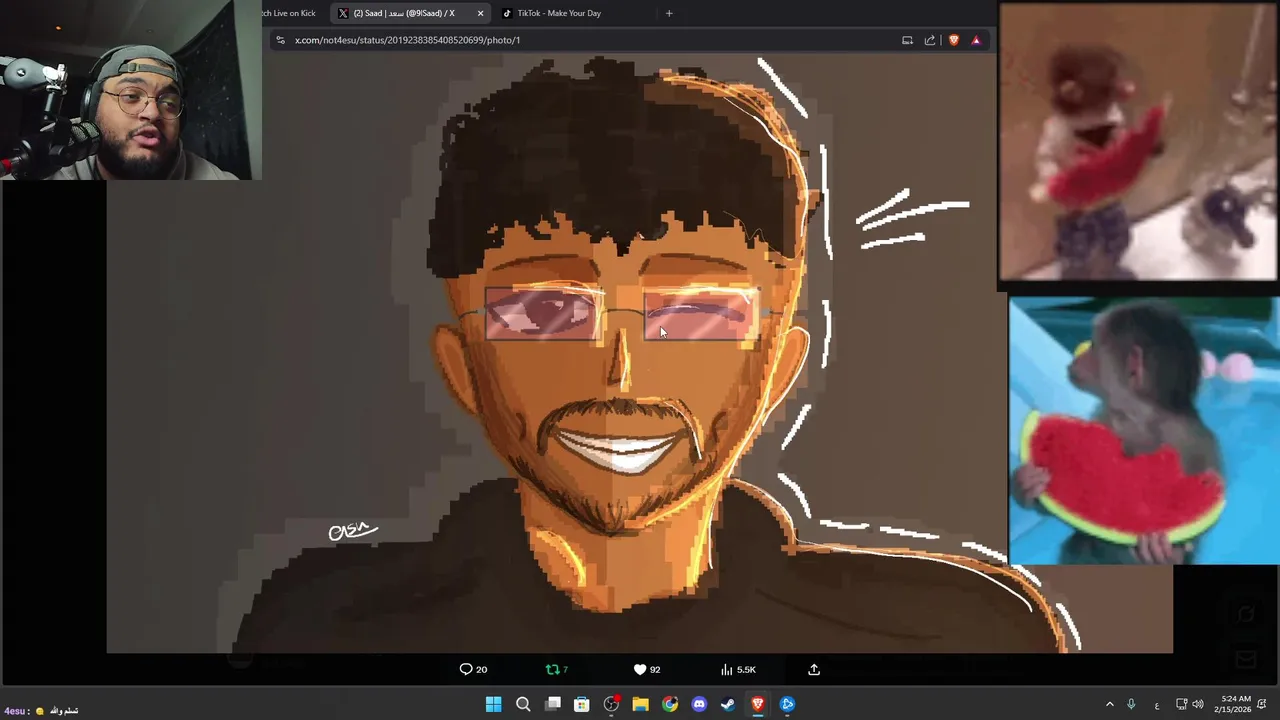Screen dimensions: 1280x720
Task: Click the share page icon in address bar
Action: [930, 40]
